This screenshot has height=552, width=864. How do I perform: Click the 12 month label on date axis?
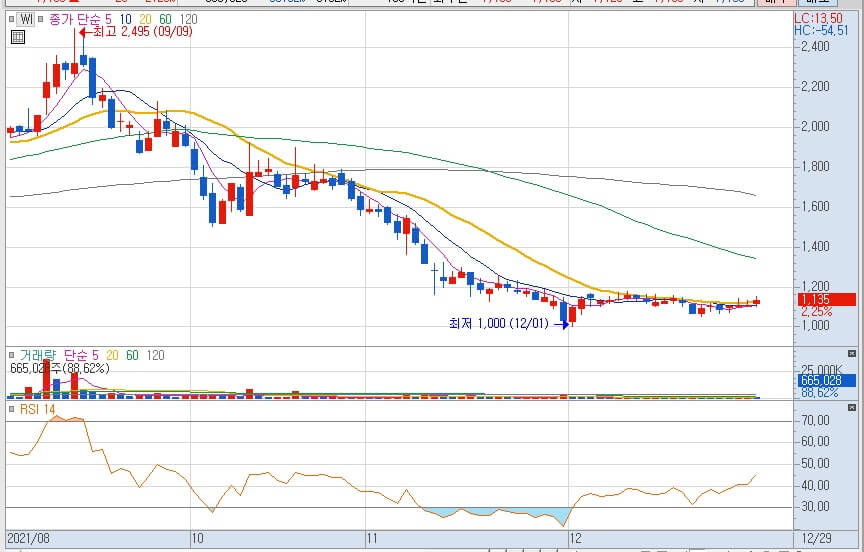575,538
